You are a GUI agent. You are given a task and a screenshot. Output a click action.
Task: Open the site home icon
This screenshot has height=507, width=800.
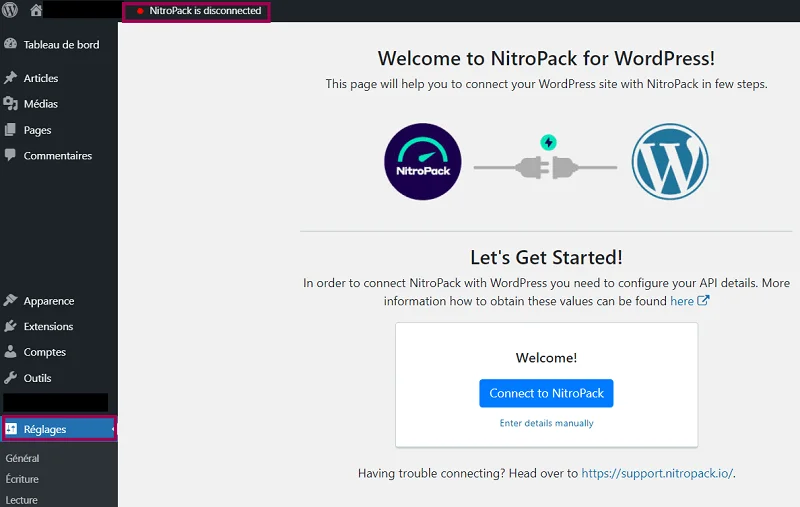(x=36, y=10)
